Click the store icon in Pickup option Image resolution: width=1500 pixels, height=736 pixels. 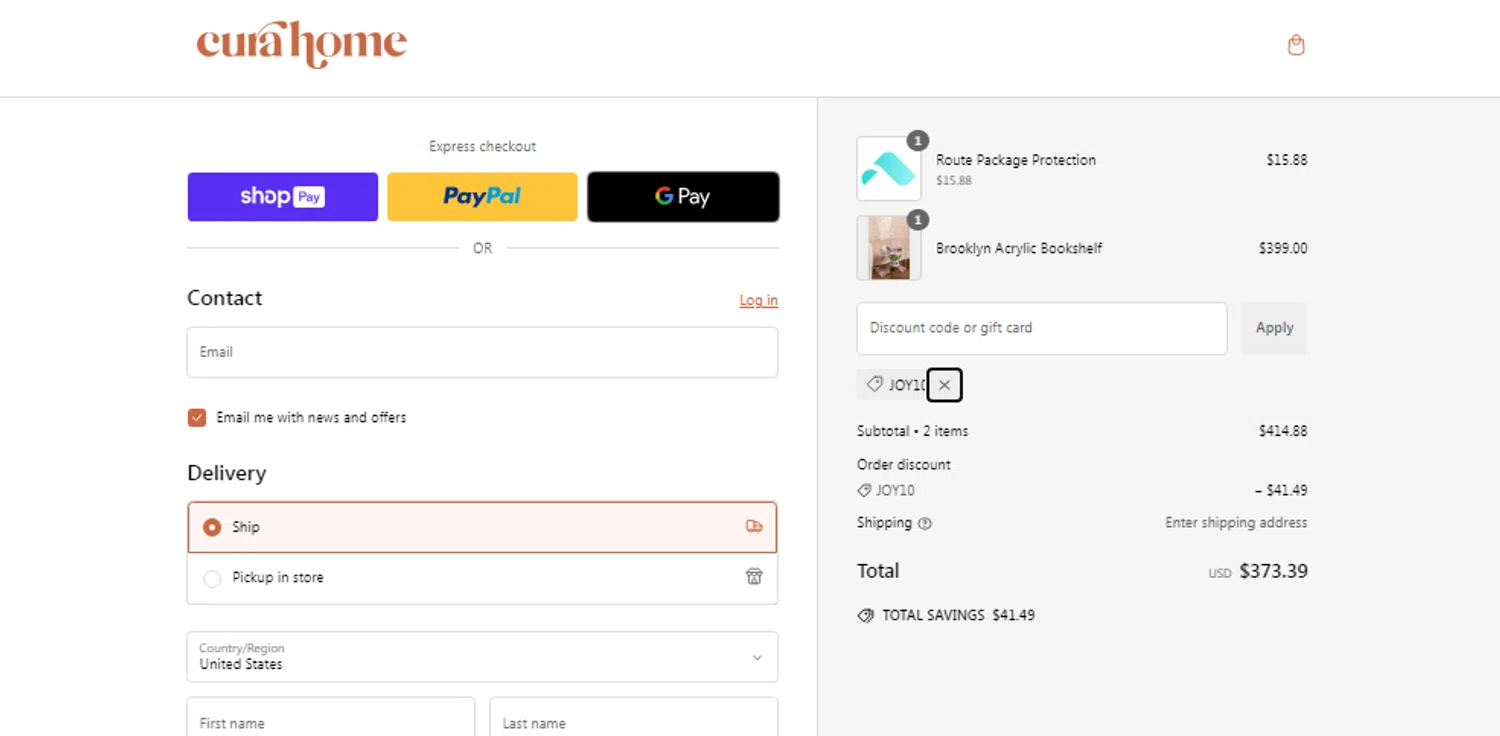click(x=754, y=577)
